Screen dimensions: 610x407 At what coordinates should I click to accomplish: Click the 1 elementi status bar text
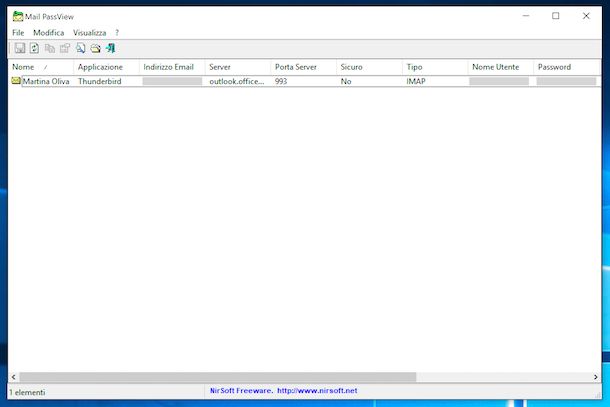click(27, 392)
